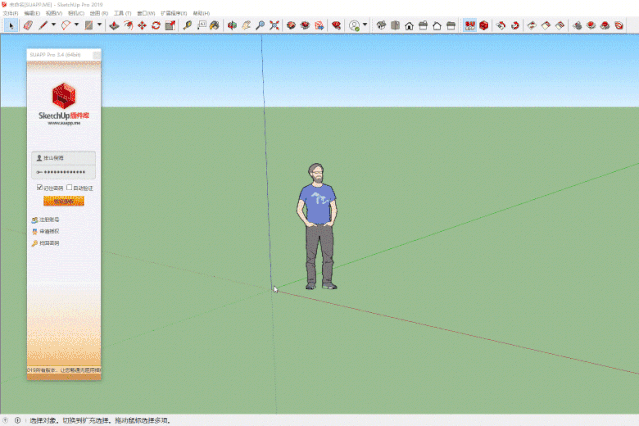The image size is (639, 426).
Task: Open the Arc tool dropdown arrow
Action: [76, 25]
